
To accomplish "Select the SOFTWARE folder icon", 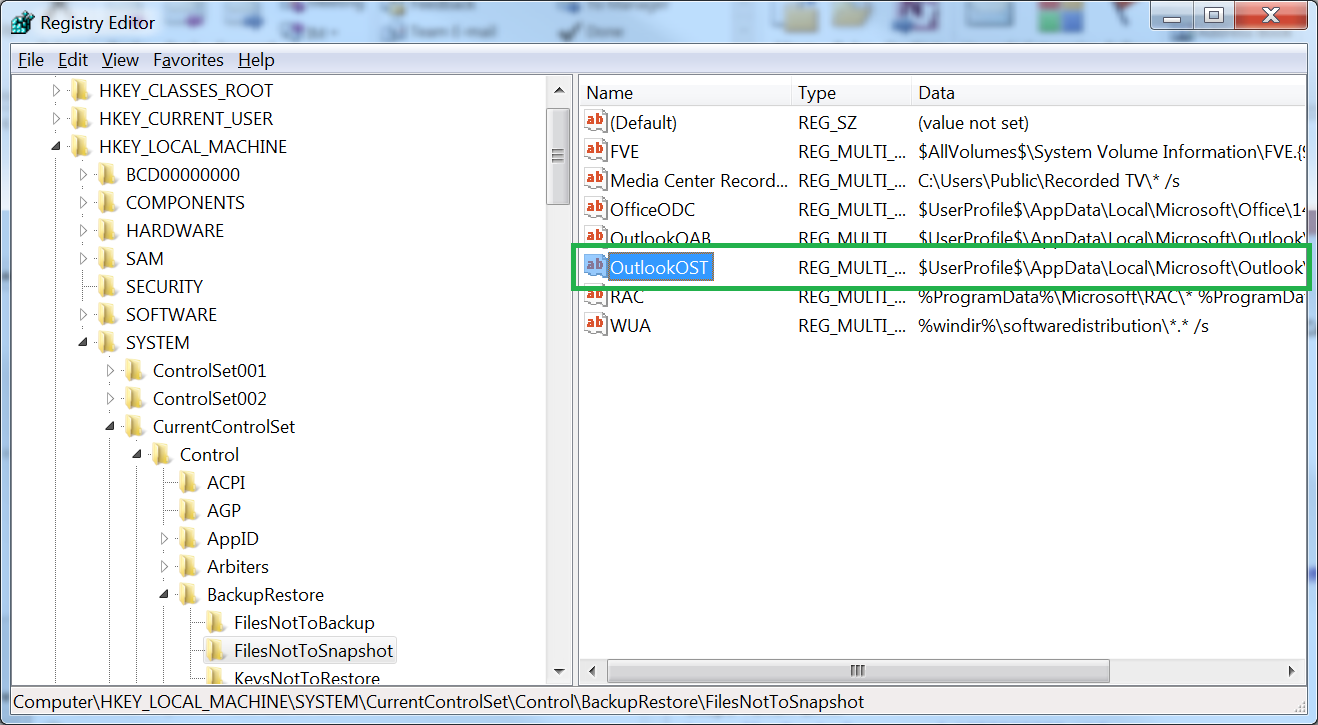I will pyautogui.click(x=108, y=315).
